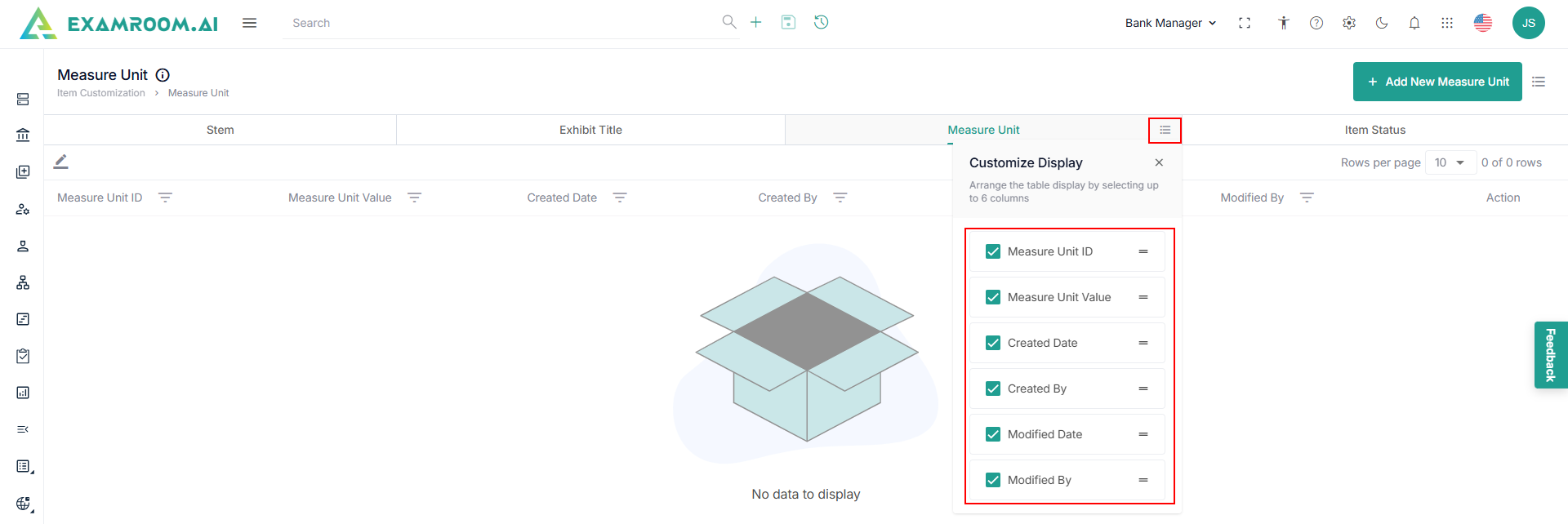Click the dark mode moon icon
This screenshot has height=524, width=1568.
point(1382,23)
